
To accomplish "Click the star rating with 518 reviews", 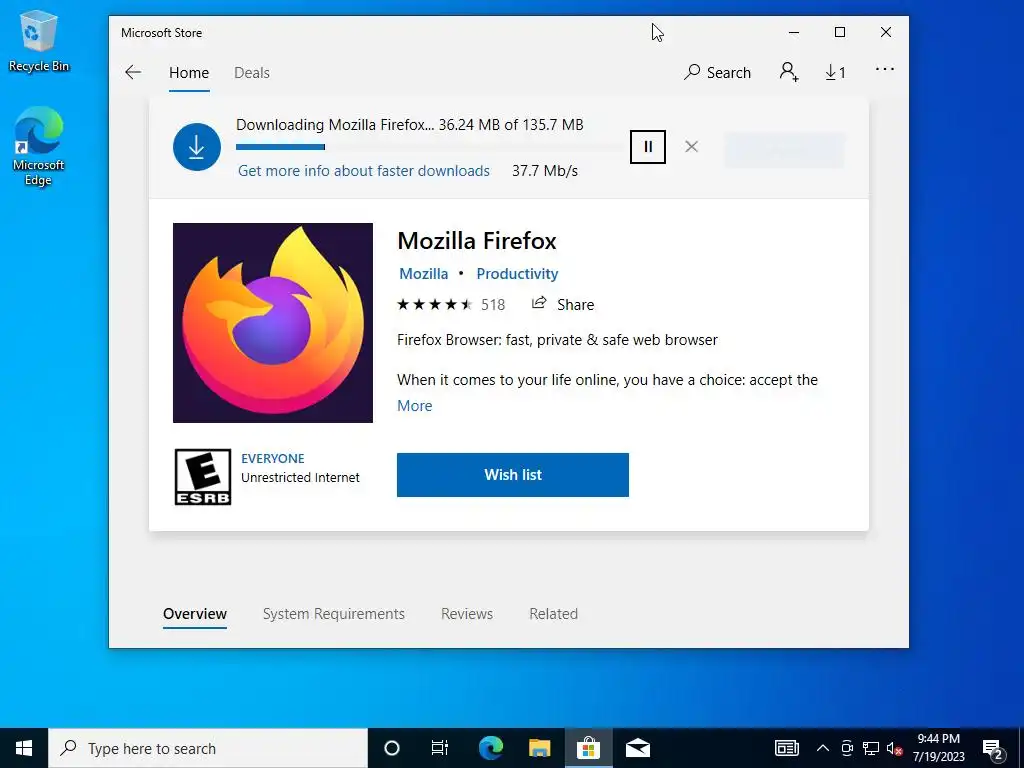I will 451,304.
